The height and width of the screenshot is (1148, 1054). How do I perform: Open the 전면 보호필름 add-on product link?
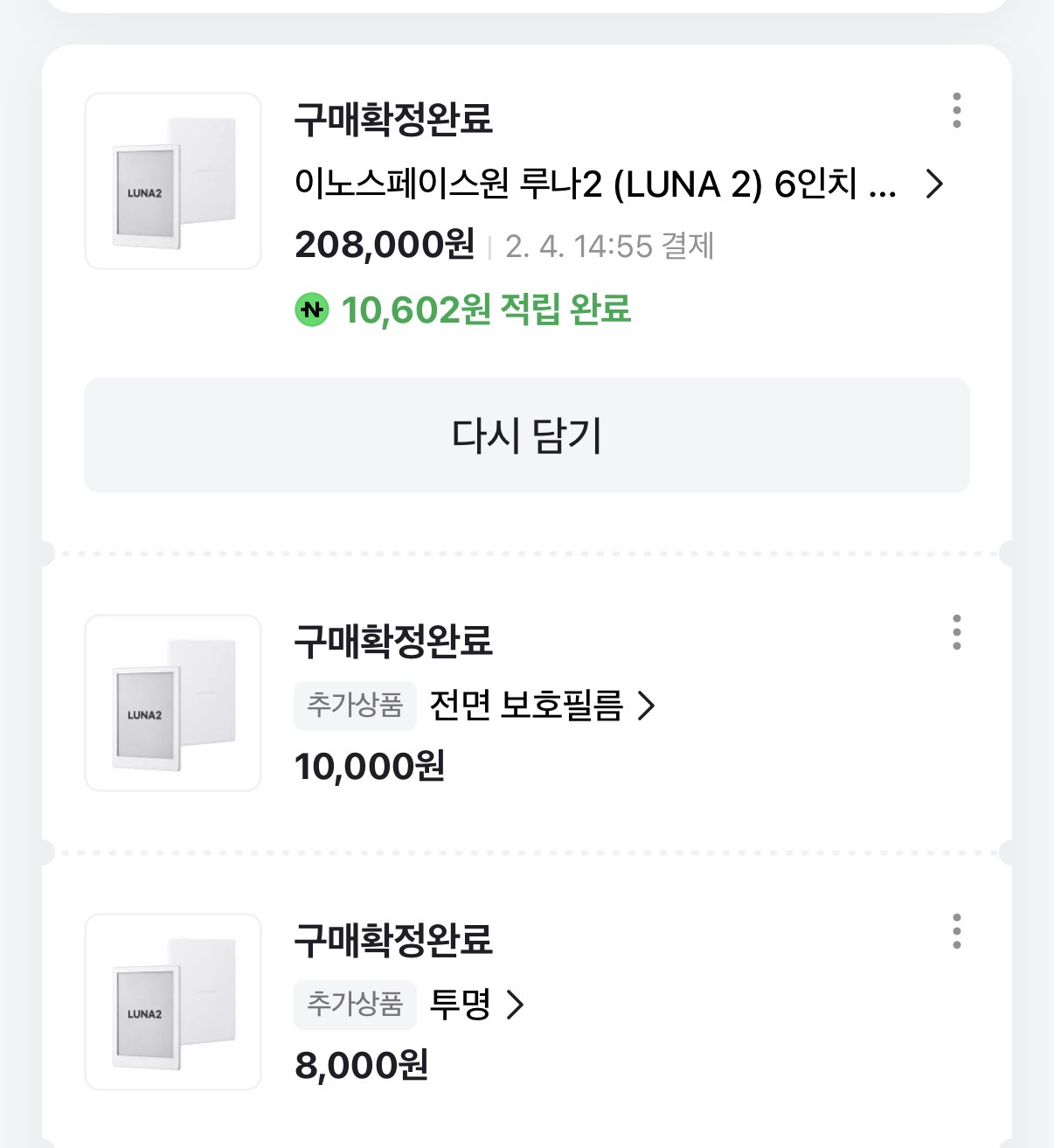(526, 706)
